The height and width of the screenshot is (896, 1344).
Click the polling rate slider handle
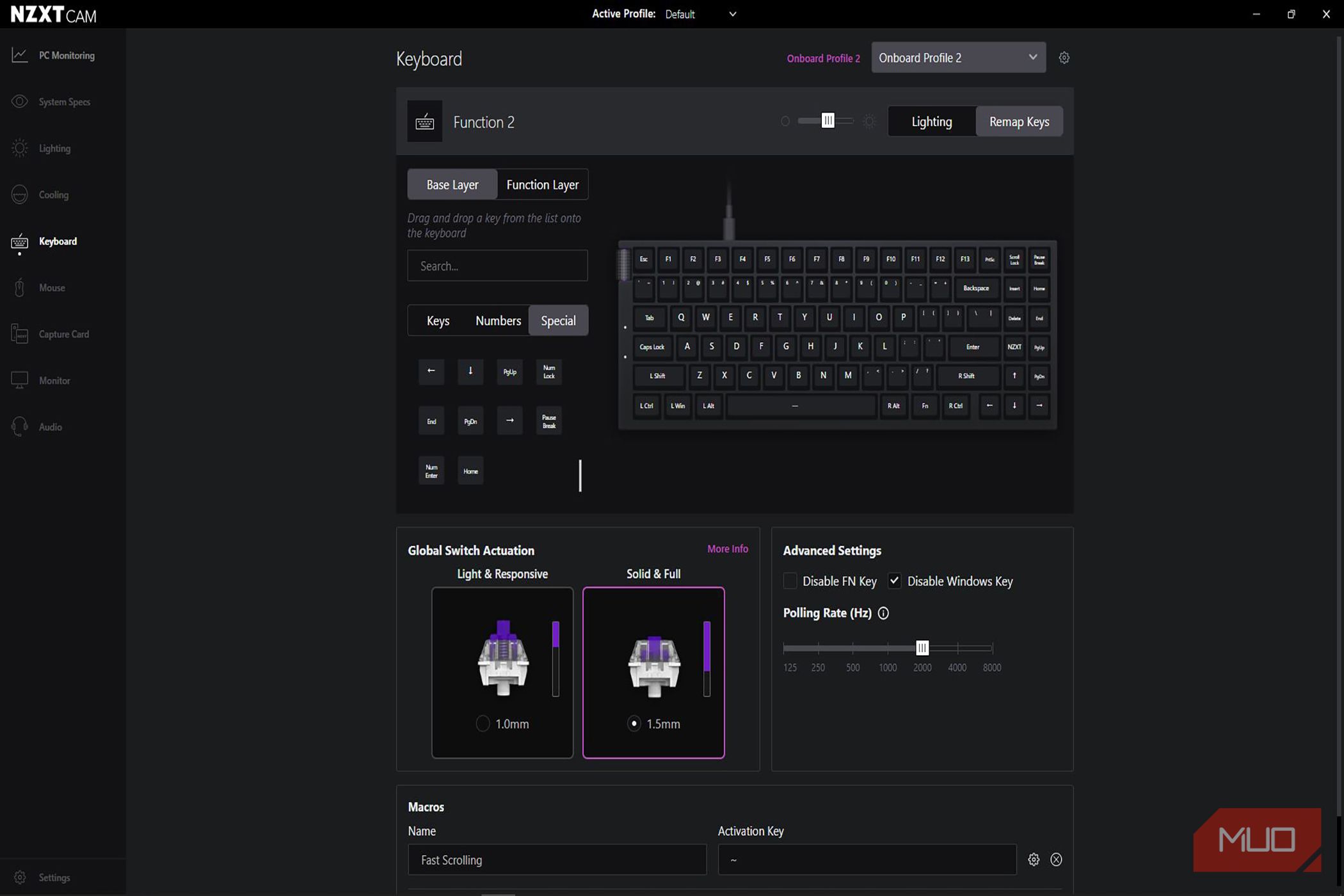[x=922, y=648]
